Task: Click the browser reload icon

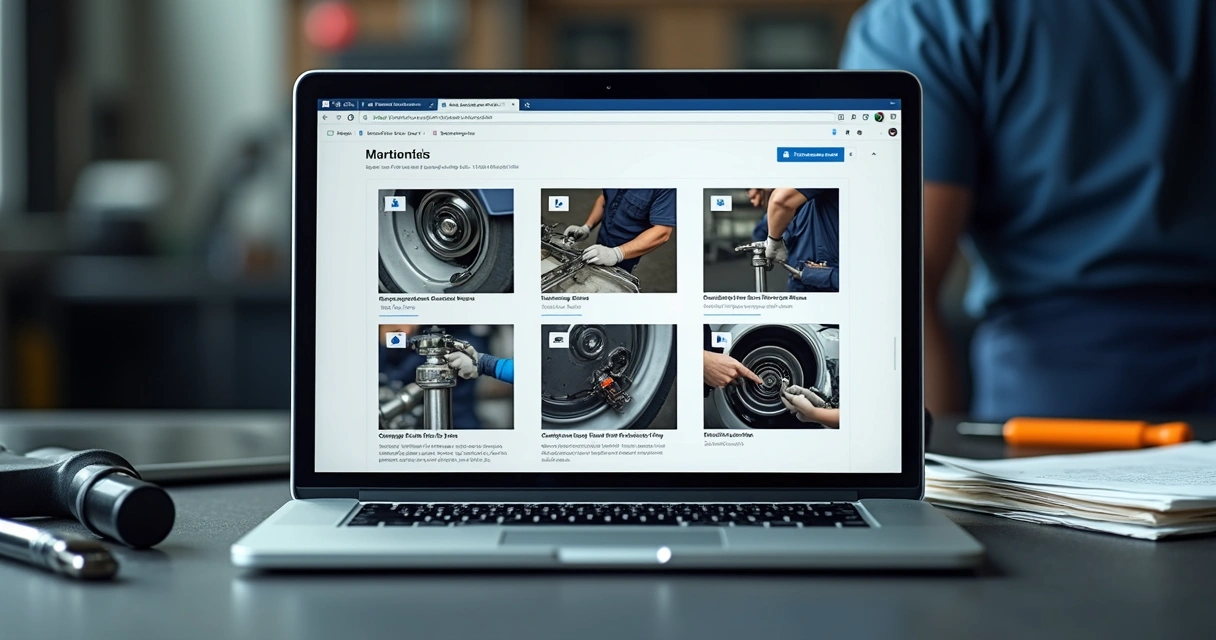Action: click(x=350, y=118)
